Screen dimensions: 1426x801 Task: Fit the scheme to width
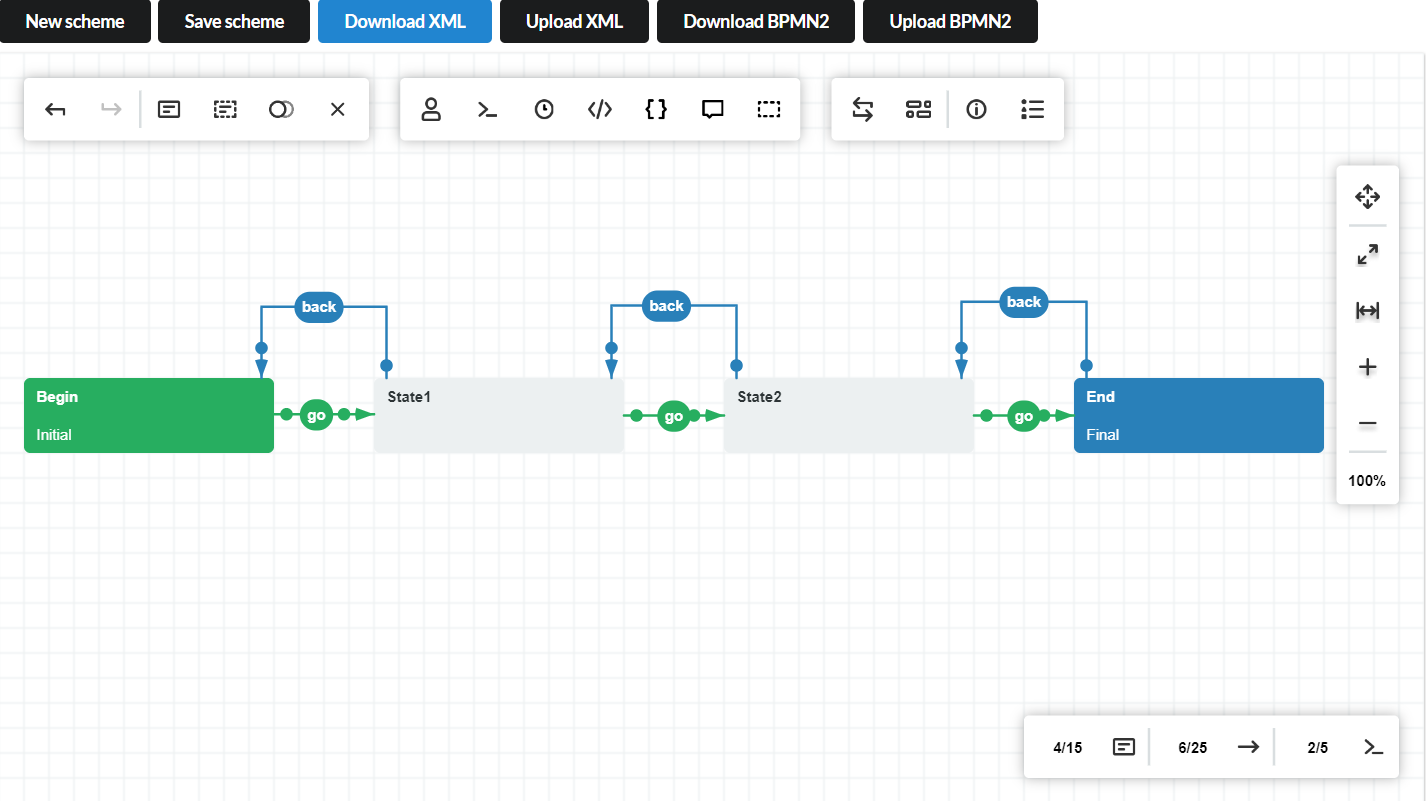pos(1367,311)
